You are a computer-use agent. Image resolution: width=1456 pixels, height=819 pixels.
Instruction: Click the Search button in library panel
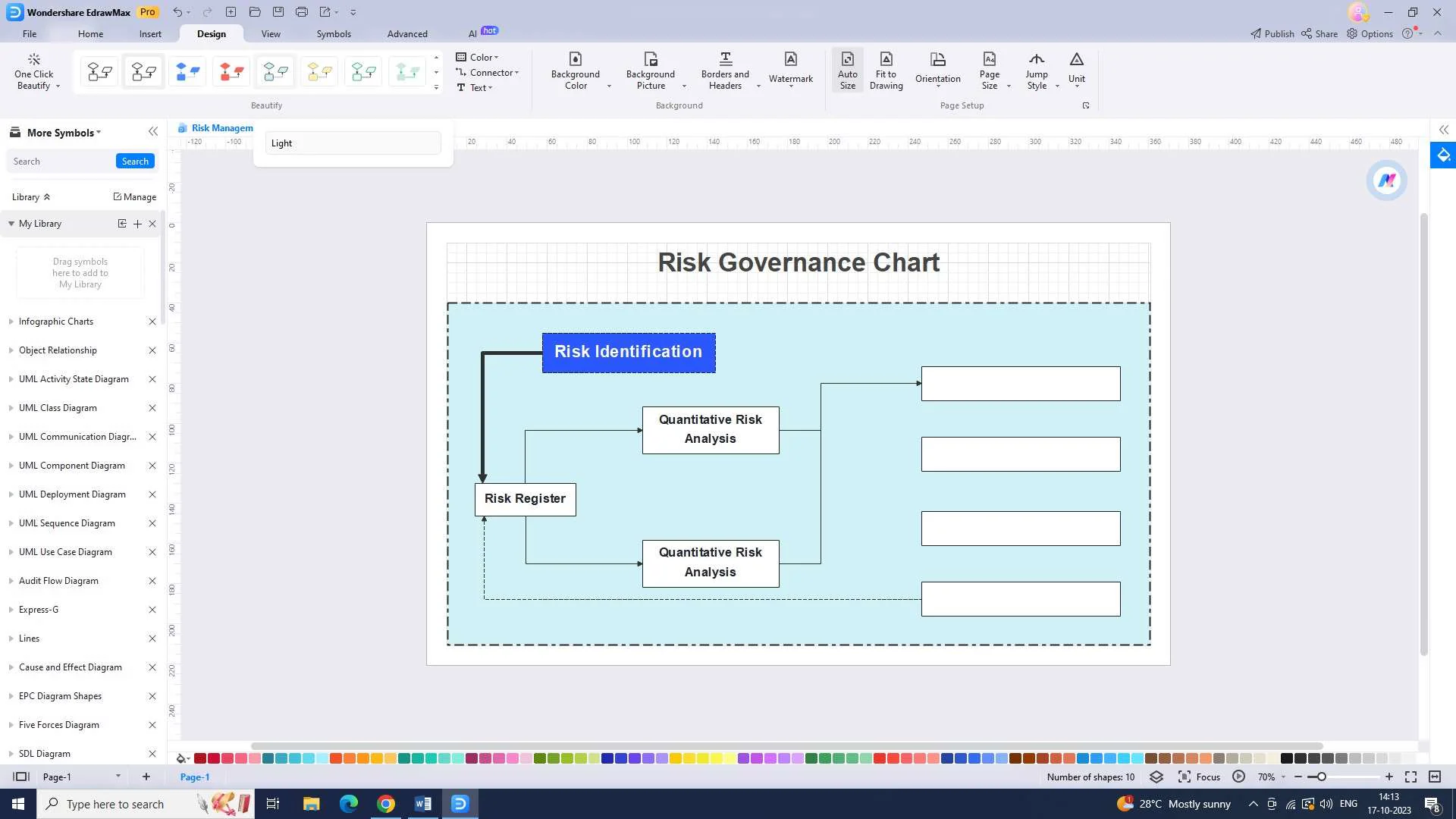[135, 161]
